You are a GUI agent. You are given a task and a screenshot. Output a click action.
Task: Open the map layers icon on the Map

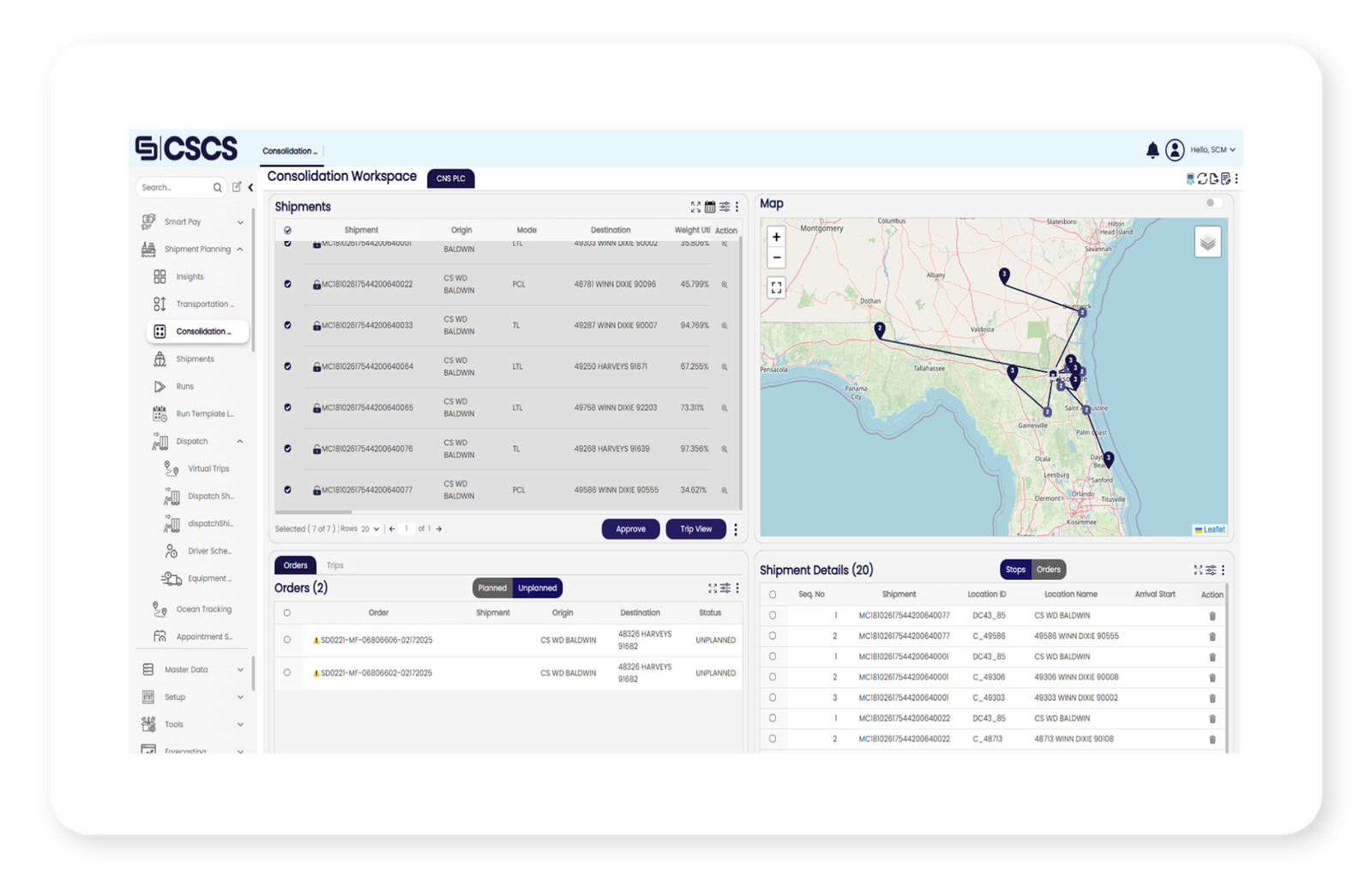click(x=1208, y=241)
